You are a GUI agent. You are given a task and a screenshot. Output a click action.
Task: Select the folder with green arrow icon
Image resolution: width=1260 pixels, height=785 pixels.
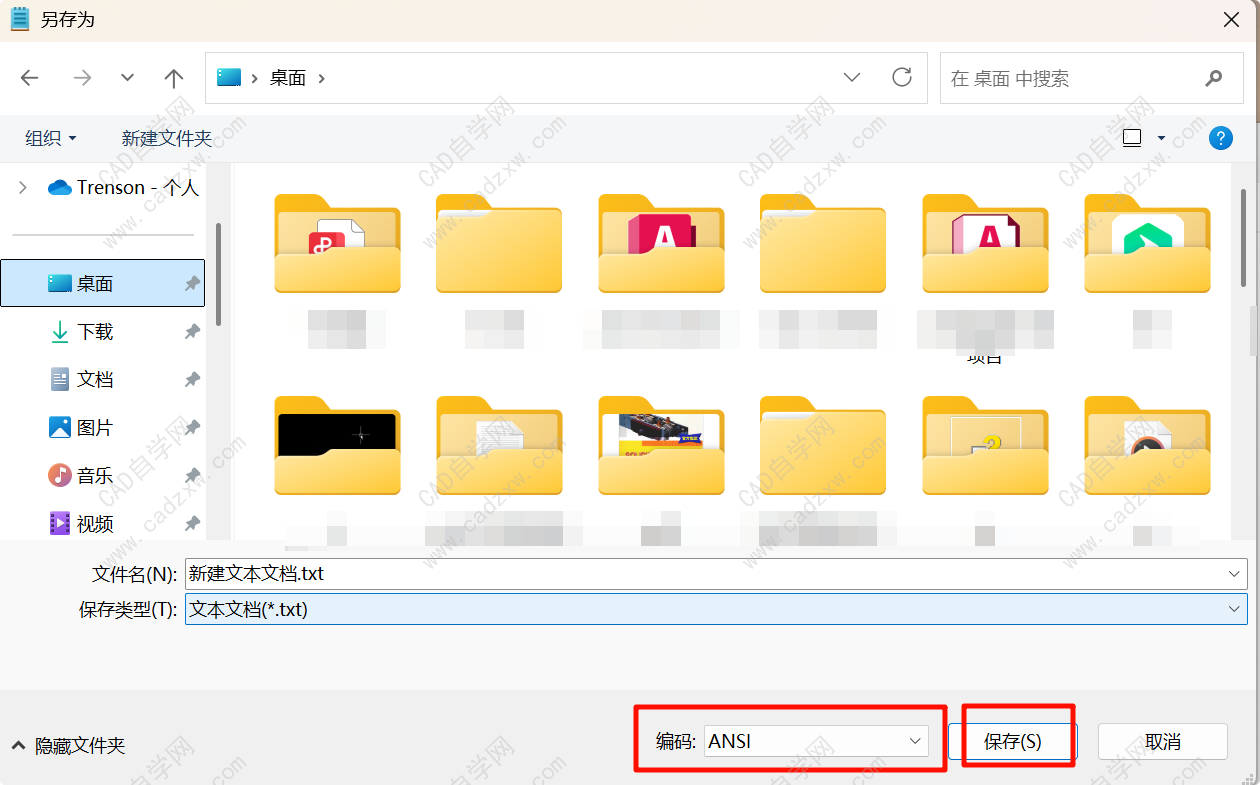[1148, 243]
